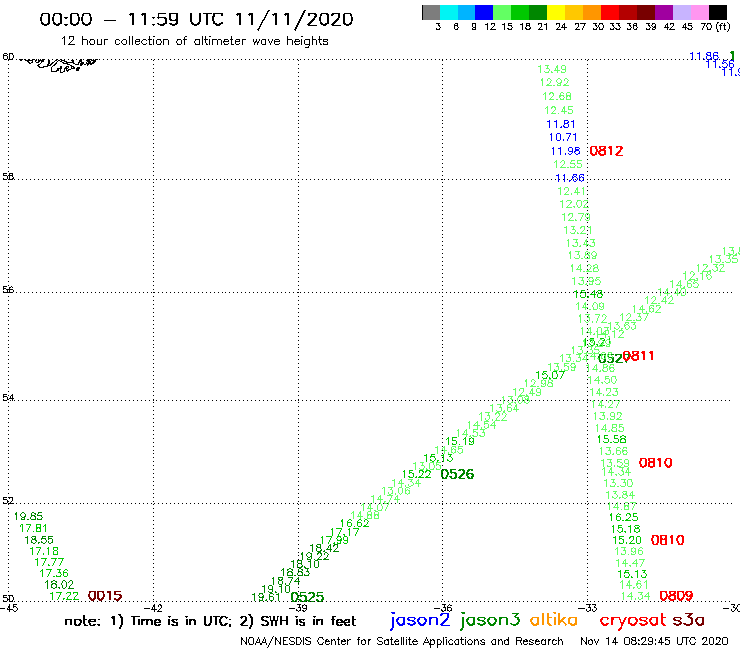Click the blue wave height value 10.71
Viewport: 740px width, 650px height.
click(x=563, y=137)
